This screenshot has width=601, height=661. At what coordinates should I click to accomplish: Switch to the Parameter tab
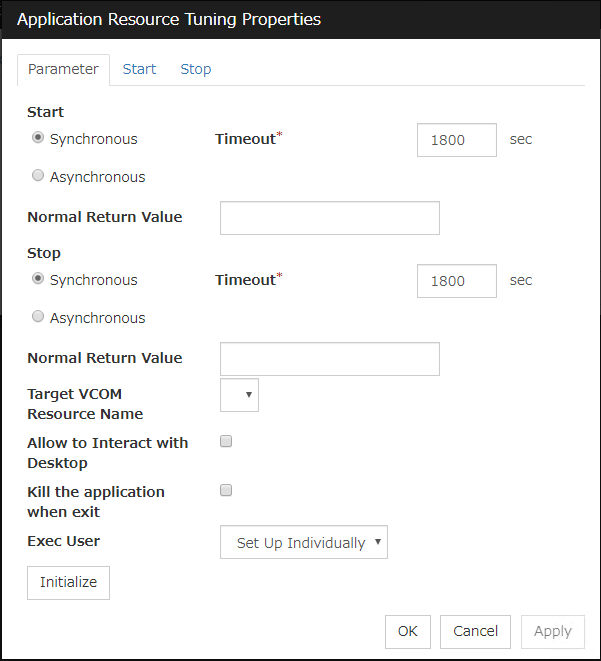63,69
